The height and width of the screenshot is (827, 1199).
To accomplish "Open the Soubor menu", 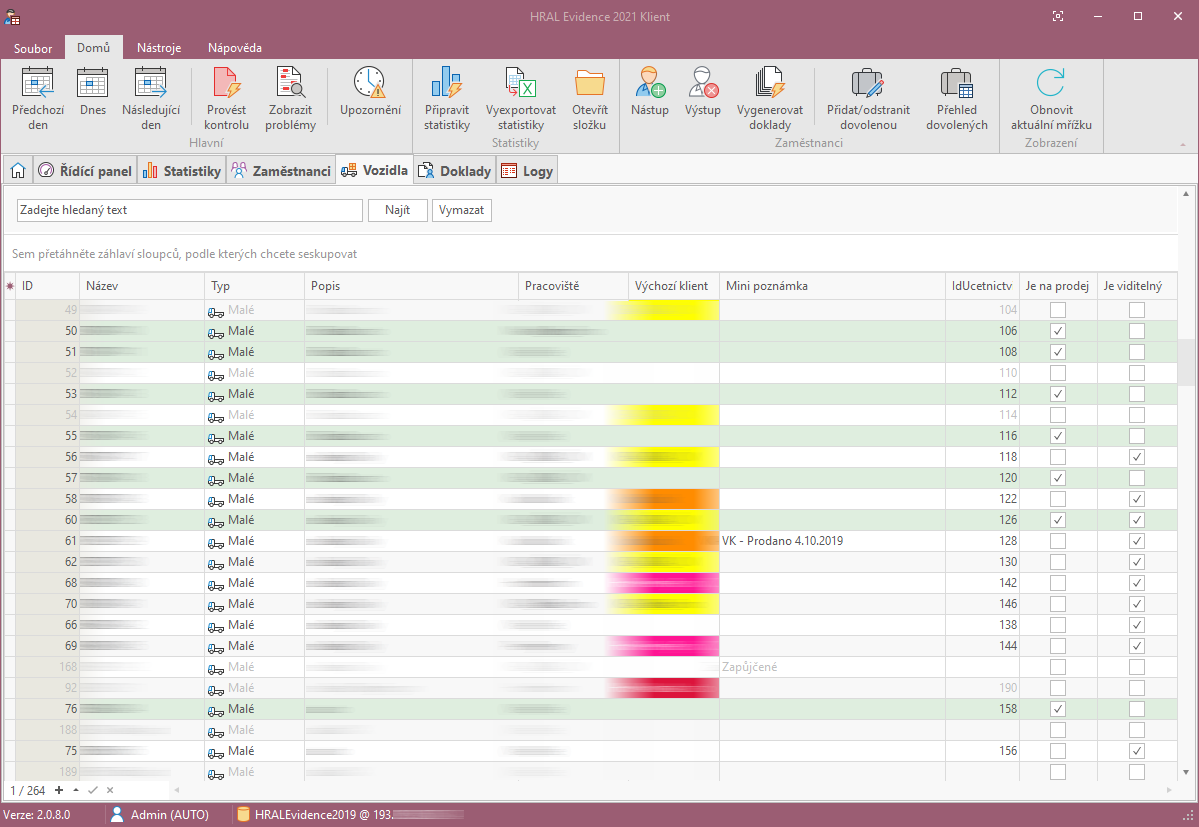I will (x=33, y=48).
